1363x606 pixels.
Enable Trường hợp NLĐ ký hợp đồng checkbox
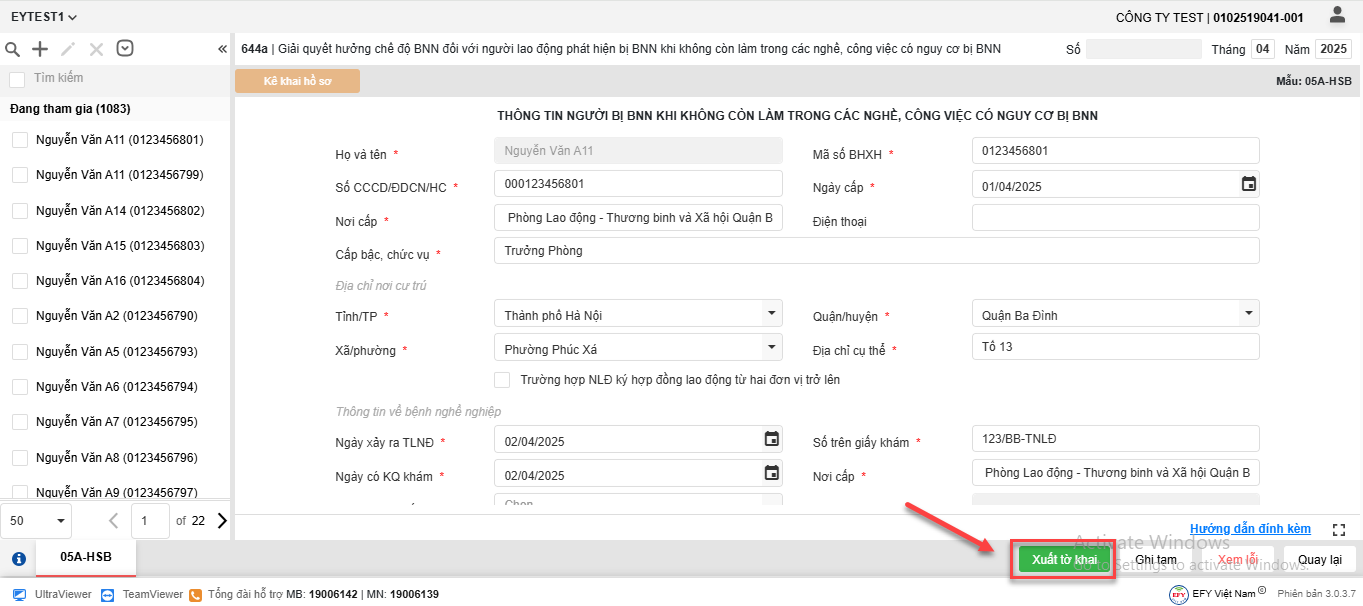[503, 380]
